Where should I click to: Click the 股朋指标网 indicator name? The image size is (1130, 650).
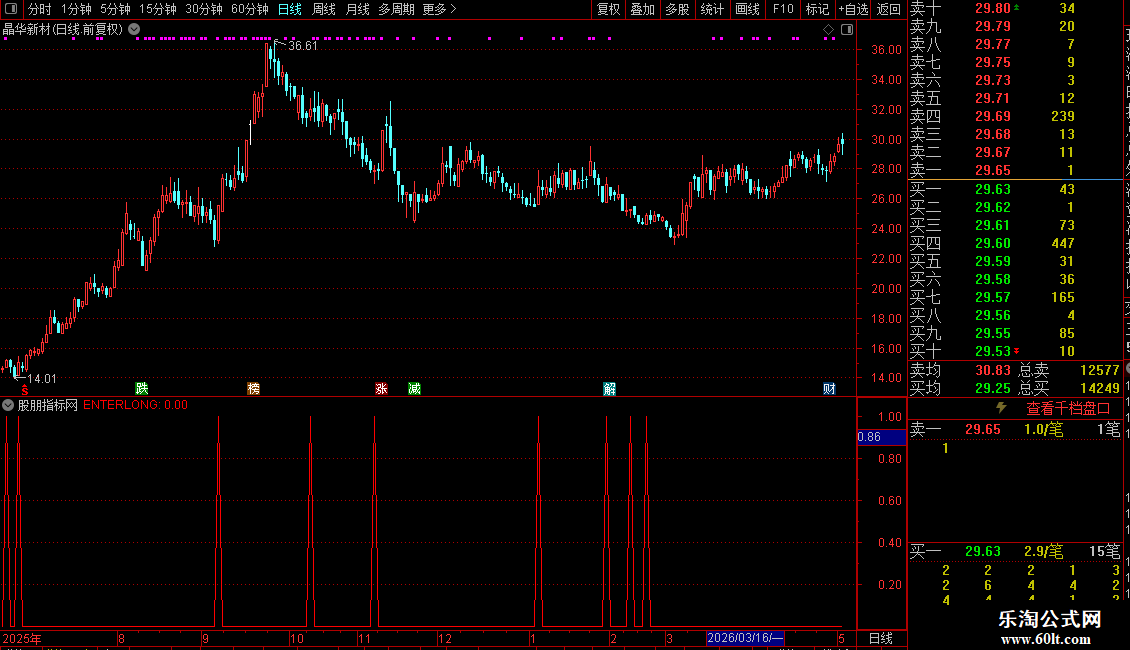[48, 405]
